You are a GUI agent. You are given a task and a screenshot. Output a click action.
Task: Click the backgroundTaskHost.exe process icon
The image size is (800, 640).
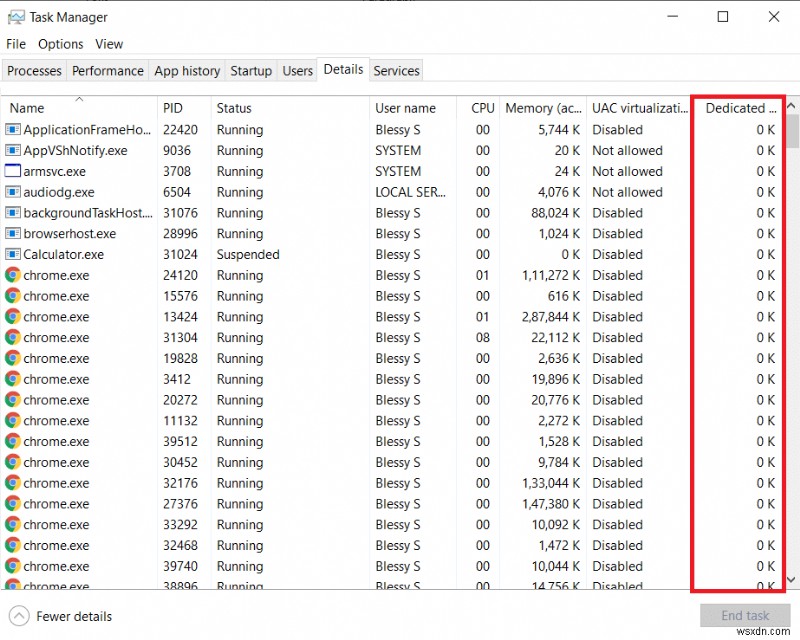[11, 213]
